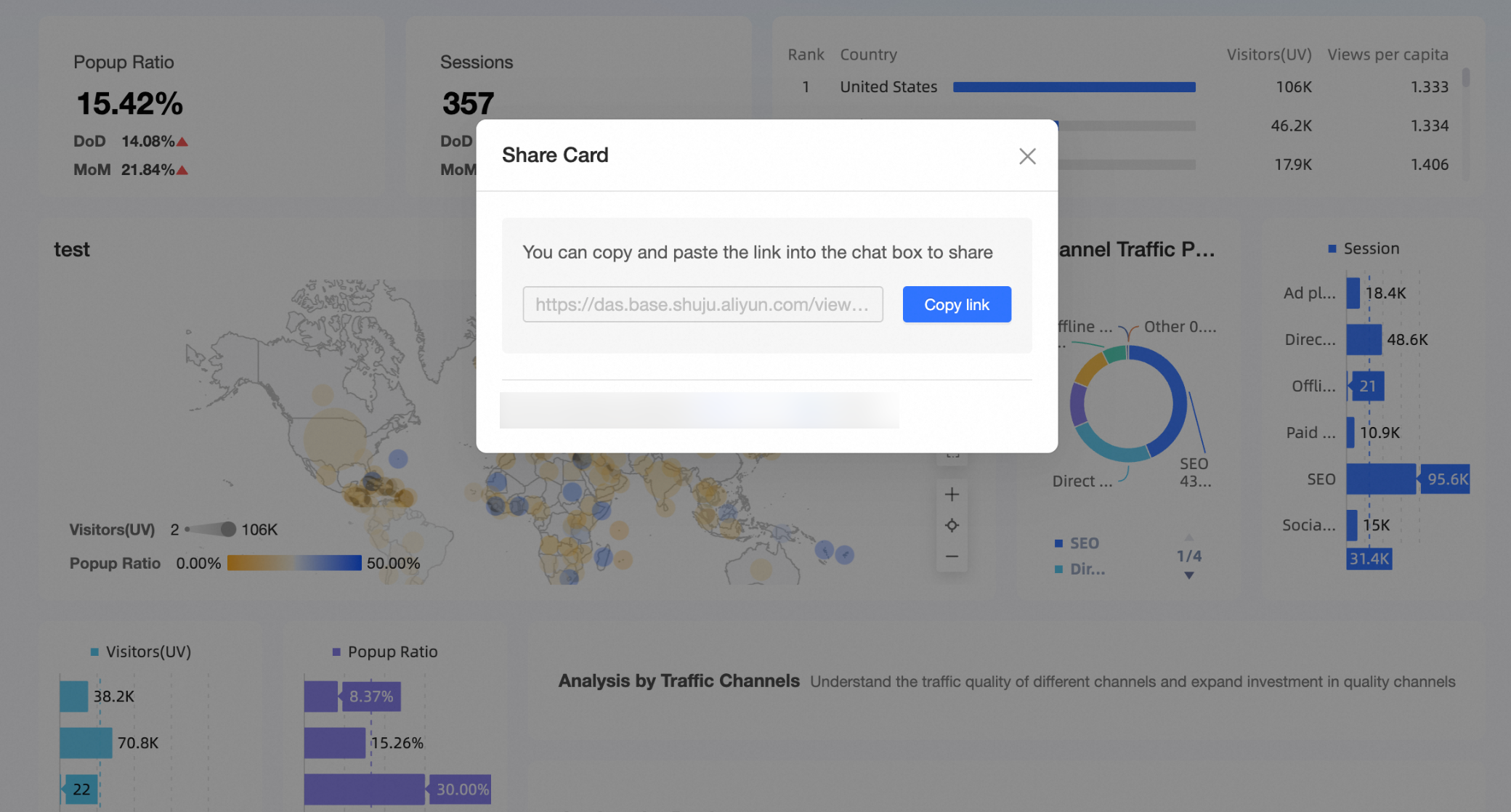Click the Popup Ratio color gradient bar
This screenshot has height=812, width=1511.
(293, 563)
